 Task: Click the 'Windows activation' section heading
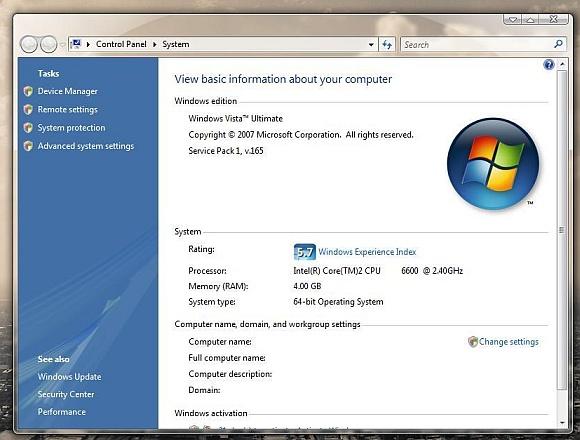pos(211,413)
